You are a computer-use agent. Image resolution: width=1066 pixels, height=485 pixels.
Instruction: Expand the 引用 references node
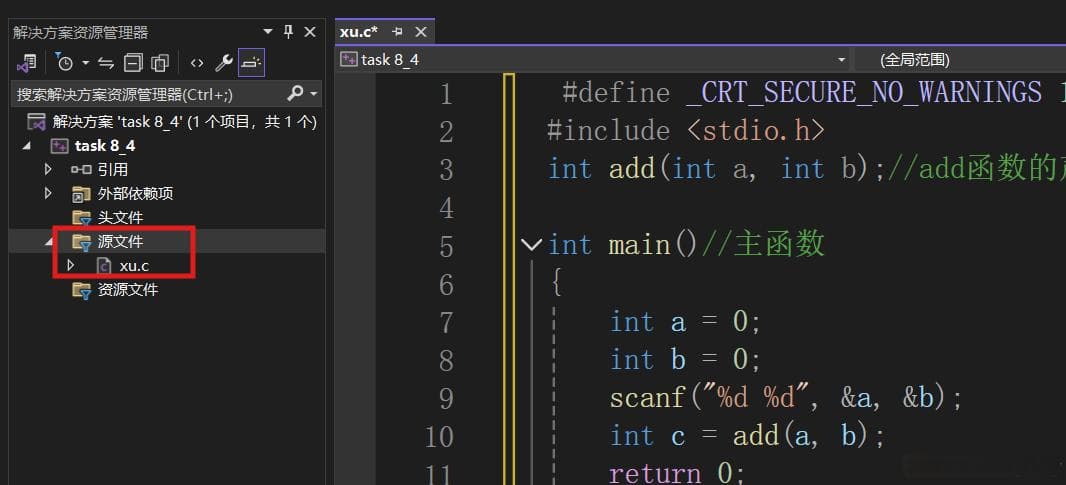coord(48,169)
